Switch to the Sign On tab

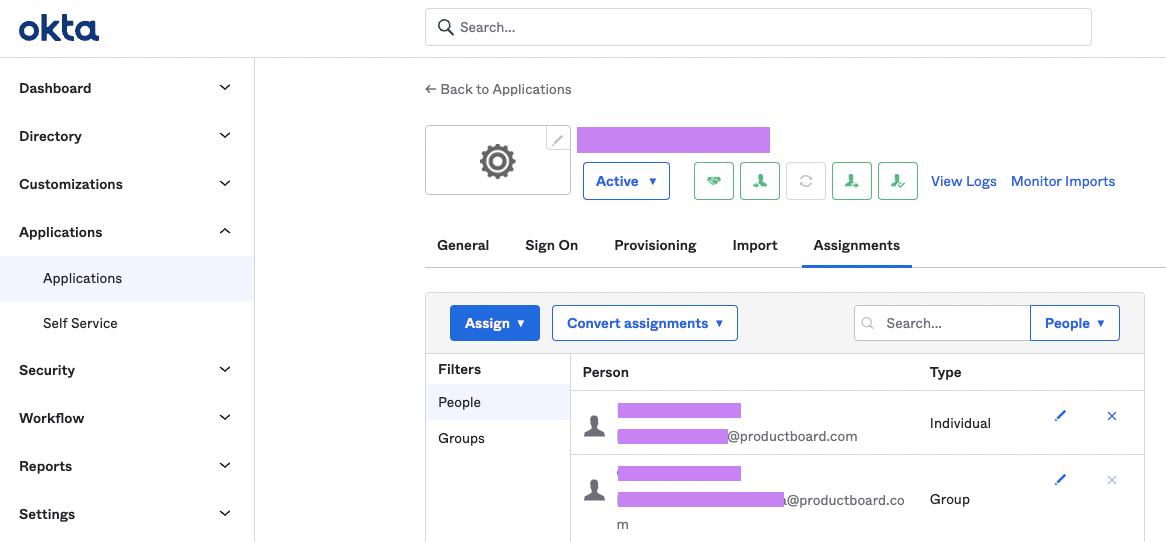click(552, 245)
